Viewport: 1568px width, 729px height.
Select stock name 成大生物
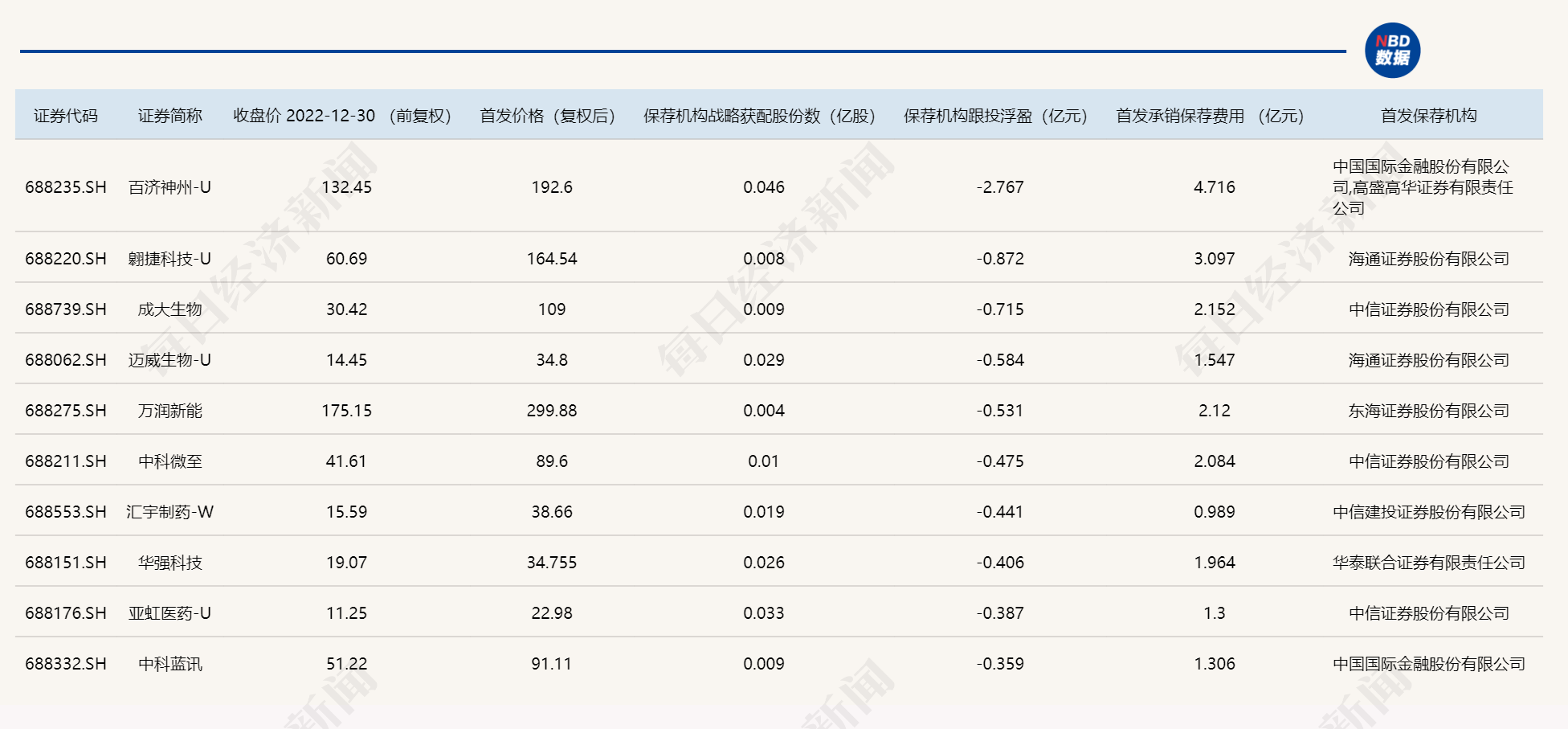pyautogui.click(x=170, y=309)
